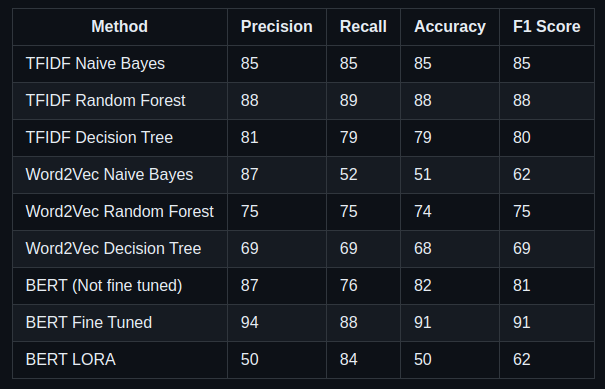Select the Word2Vec Naive Bayes method cell

coord(120,175)
